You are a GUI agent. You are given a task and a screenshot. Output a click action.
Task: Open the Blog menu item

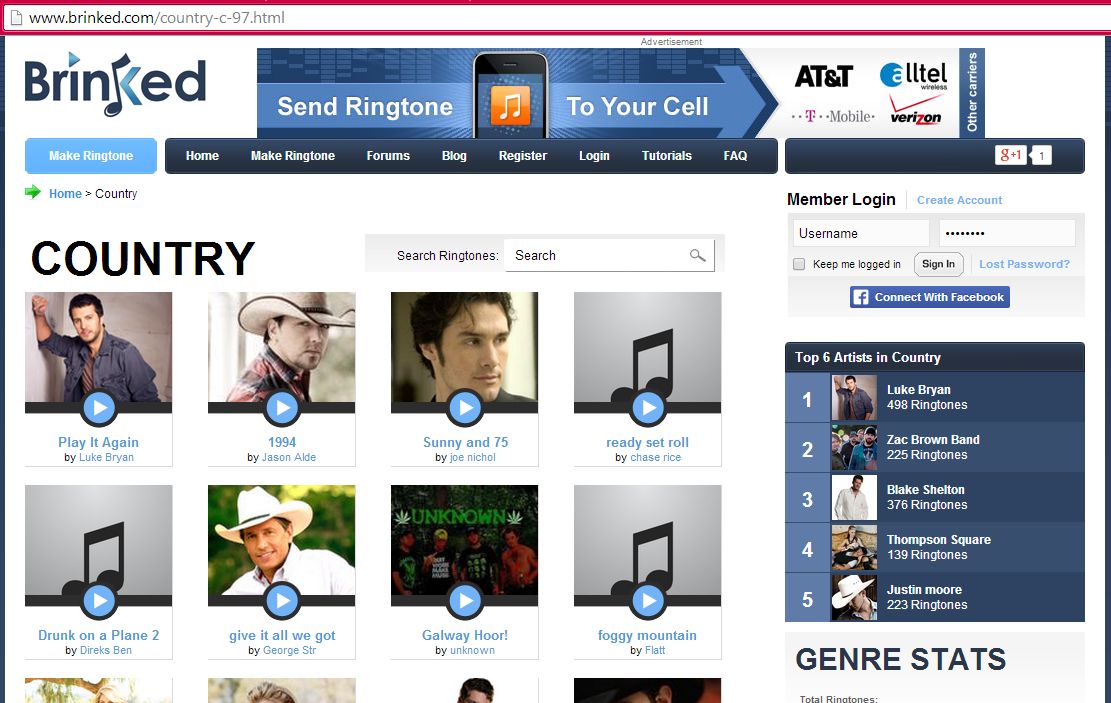coord(454,156)
